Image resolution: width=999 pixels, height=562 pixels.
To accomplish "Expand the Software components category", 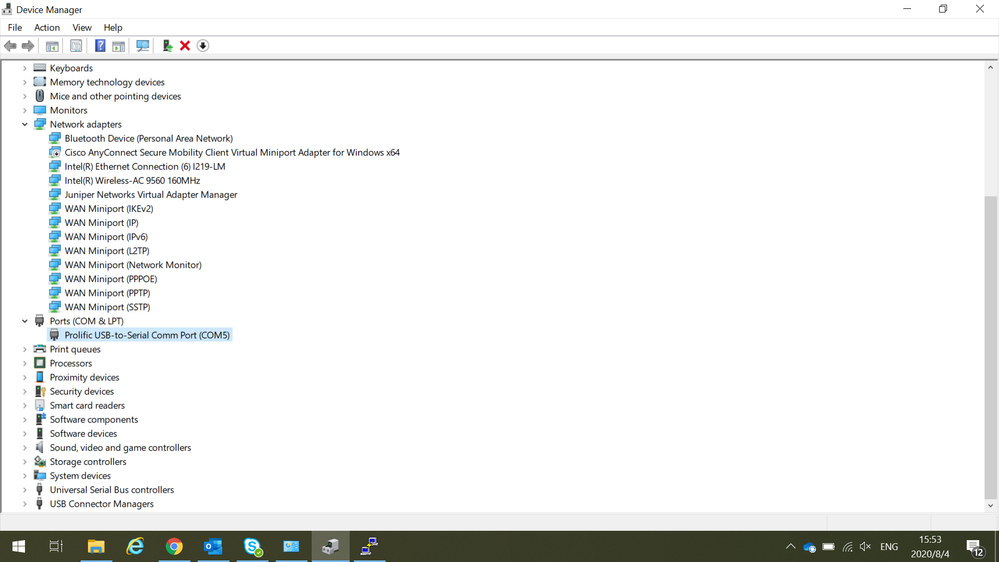I will (x=25, y=419).
